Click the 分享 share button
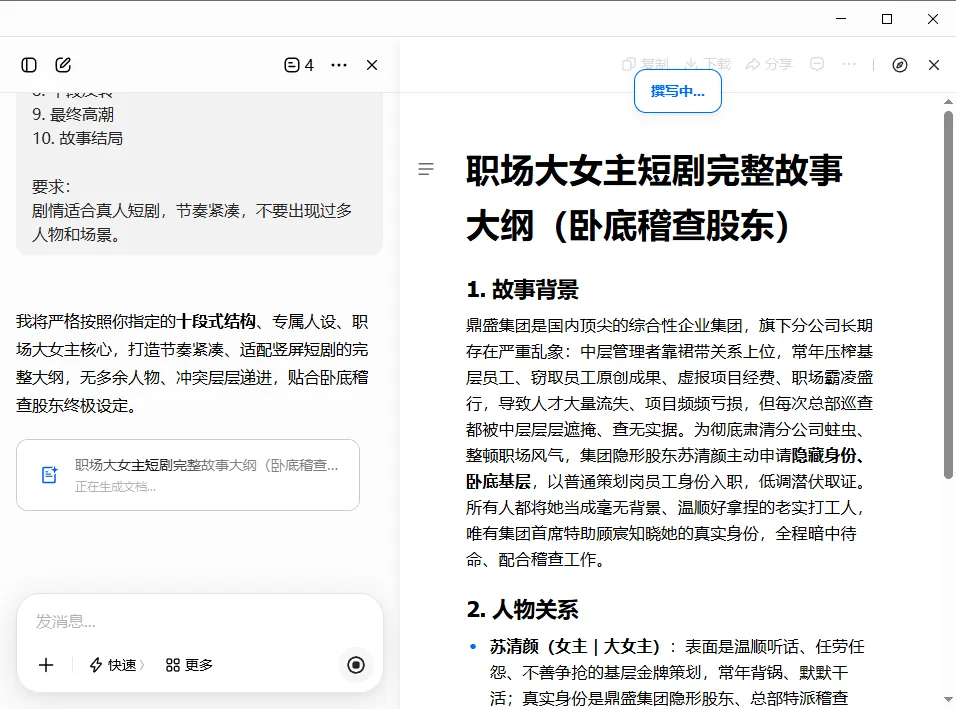This screenshot has width=956, height=709. (x=769, y=64)
